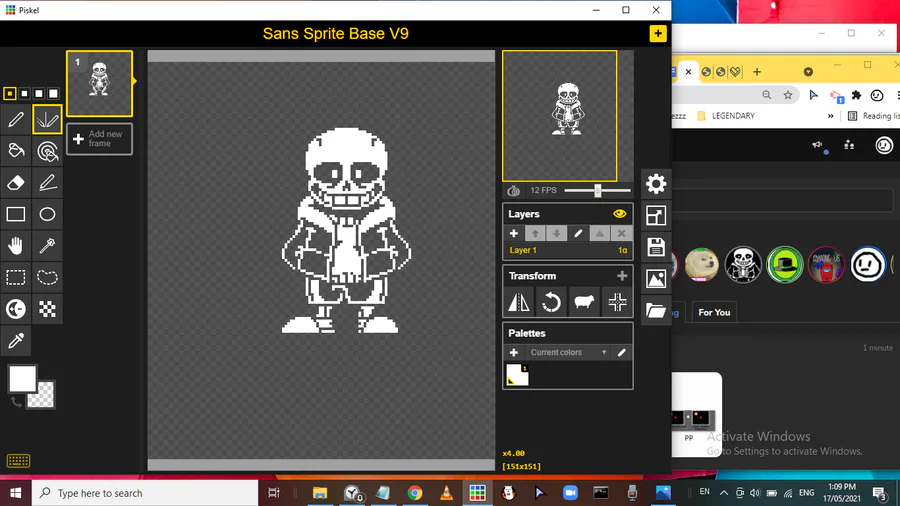This screenshot has width=900, height=506.
Task: Edit the current palette
Action: click(622, 352)
